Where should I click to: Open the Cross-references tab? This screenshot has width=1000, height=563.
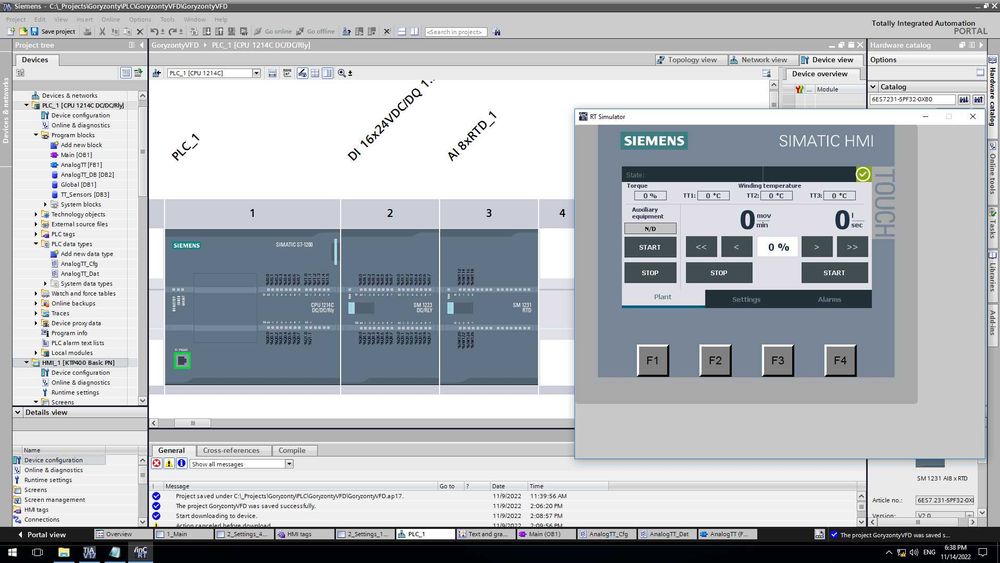click(231, 450)
